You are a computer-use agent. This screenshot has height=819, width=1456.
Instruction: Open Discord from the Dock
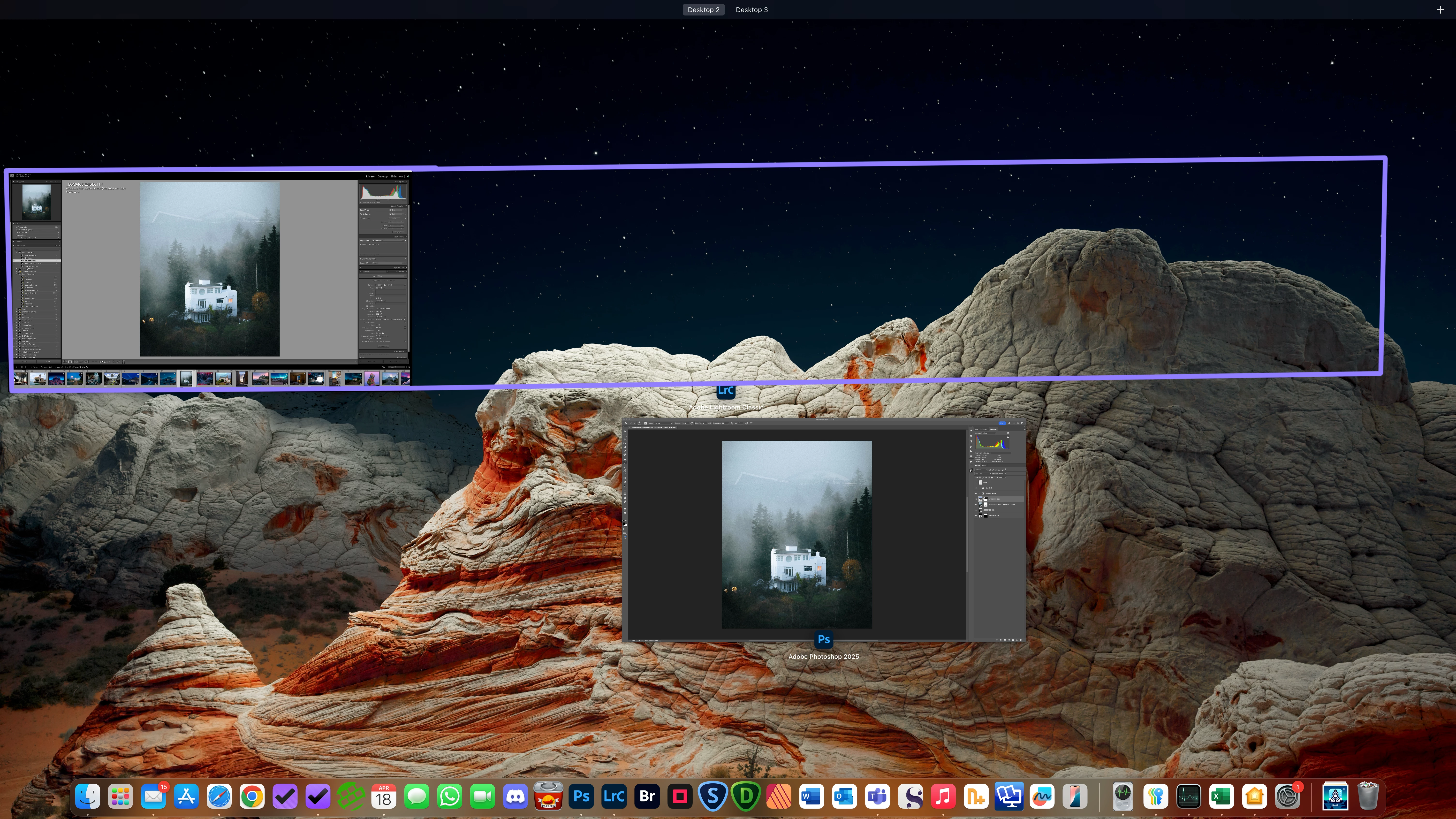[x=516, y=796]
